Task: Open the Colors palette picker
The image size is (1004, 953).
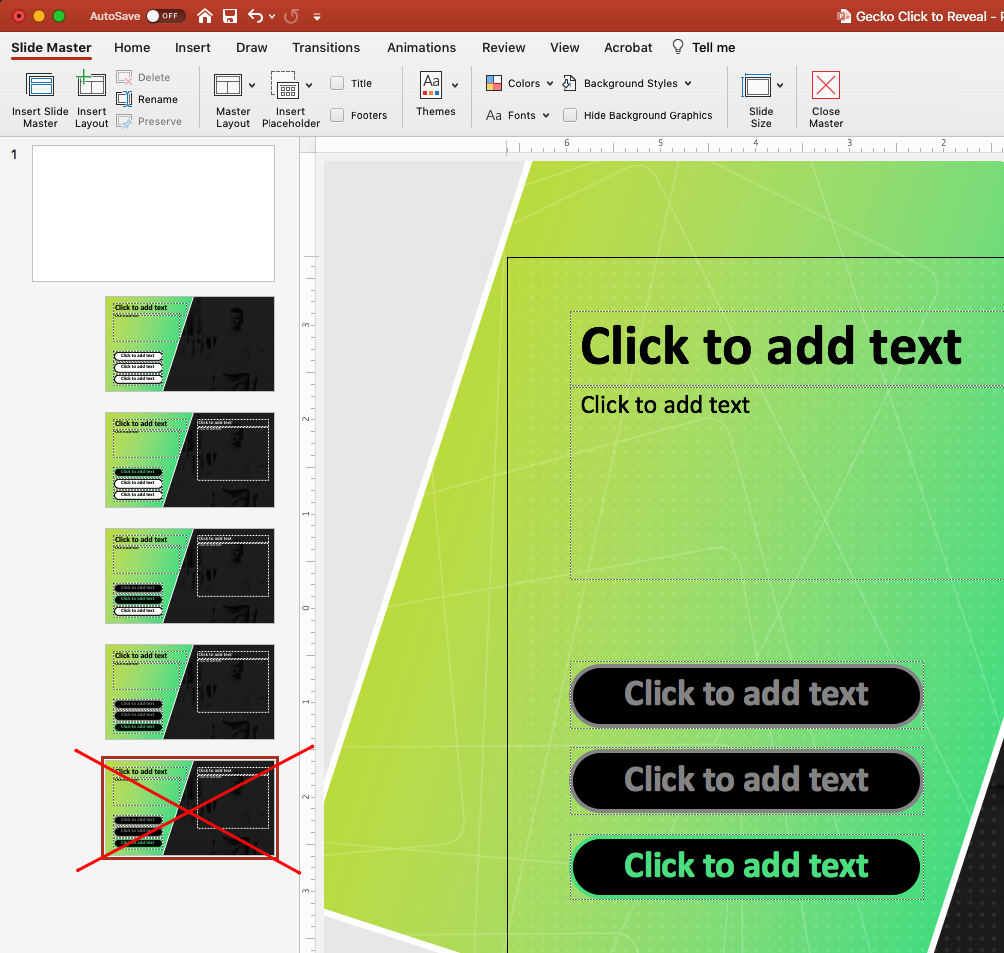Action: click(x=519, y=83)
